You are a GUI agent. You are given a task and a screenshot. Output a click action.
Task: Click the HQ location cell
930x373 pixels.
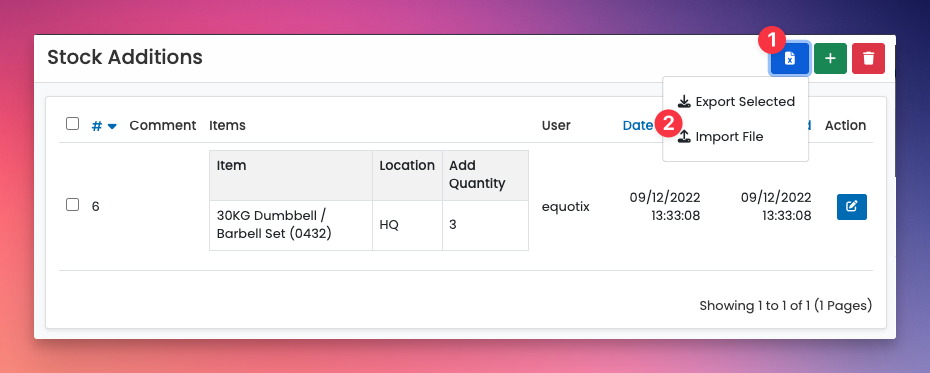407,225
